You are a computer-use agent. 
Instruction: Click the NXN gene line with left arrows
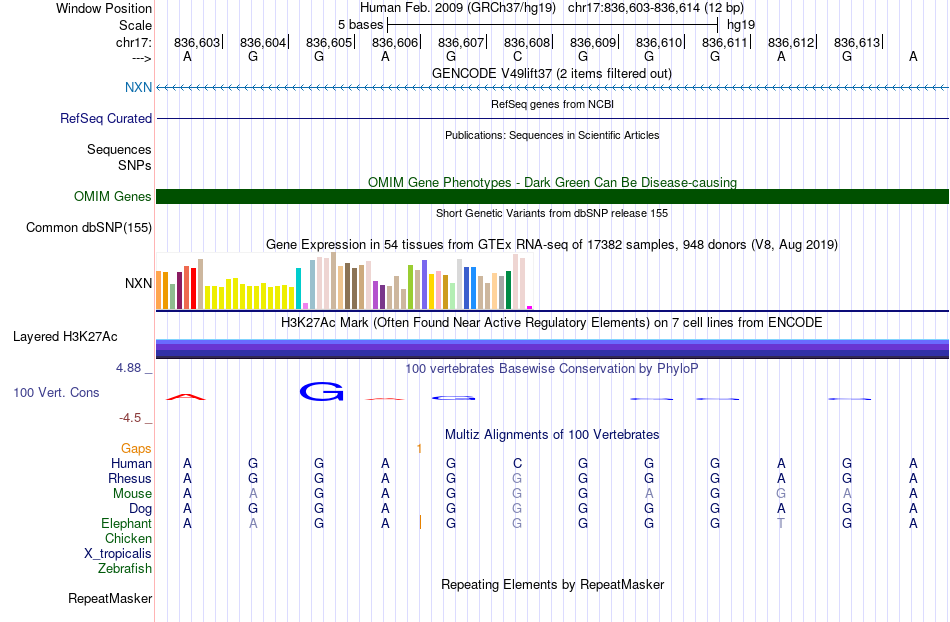coord(552,88)
